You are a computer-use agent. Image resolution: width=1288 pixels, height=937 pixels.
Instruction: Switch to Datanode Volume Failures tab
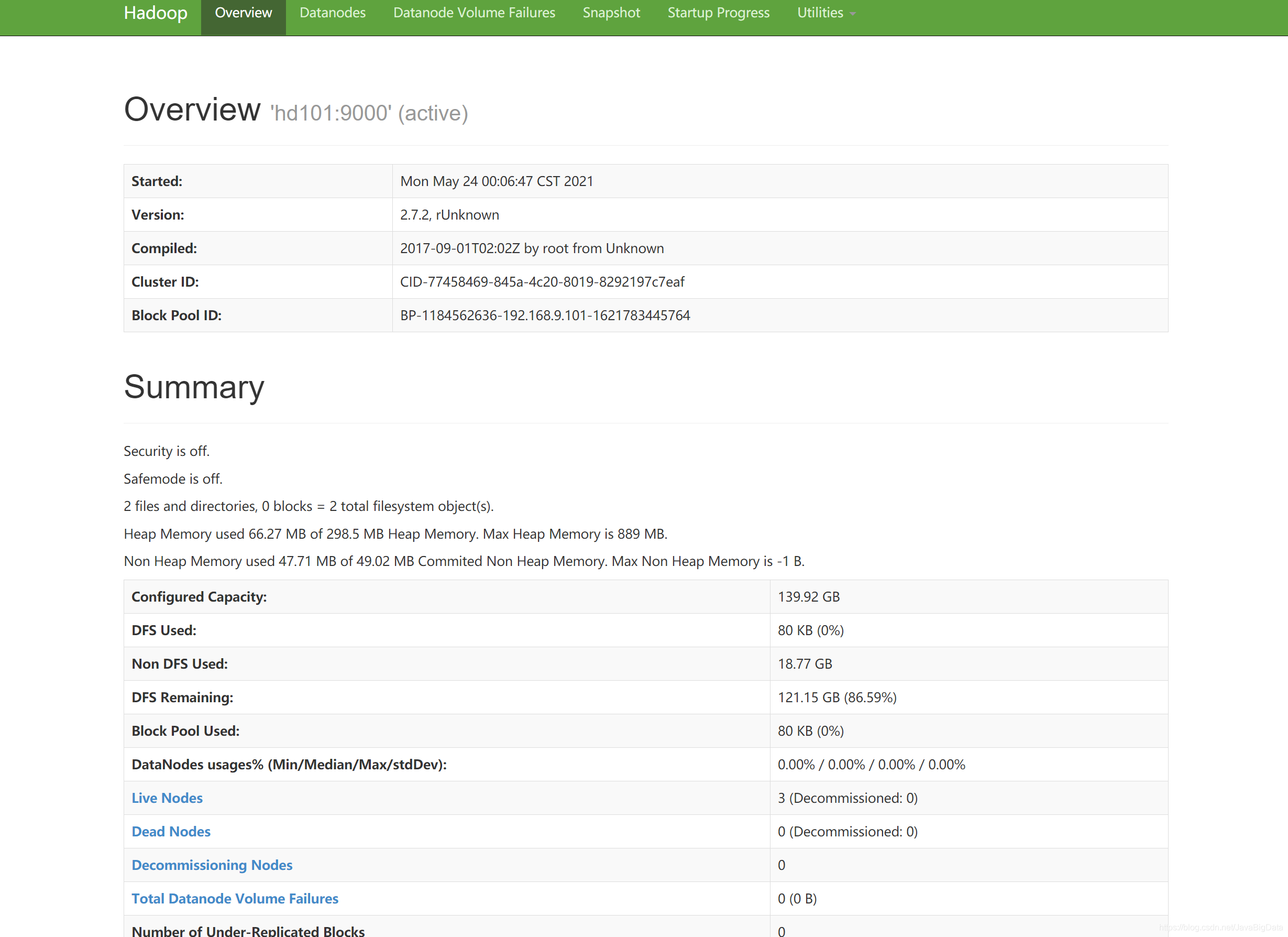point(474,13)
